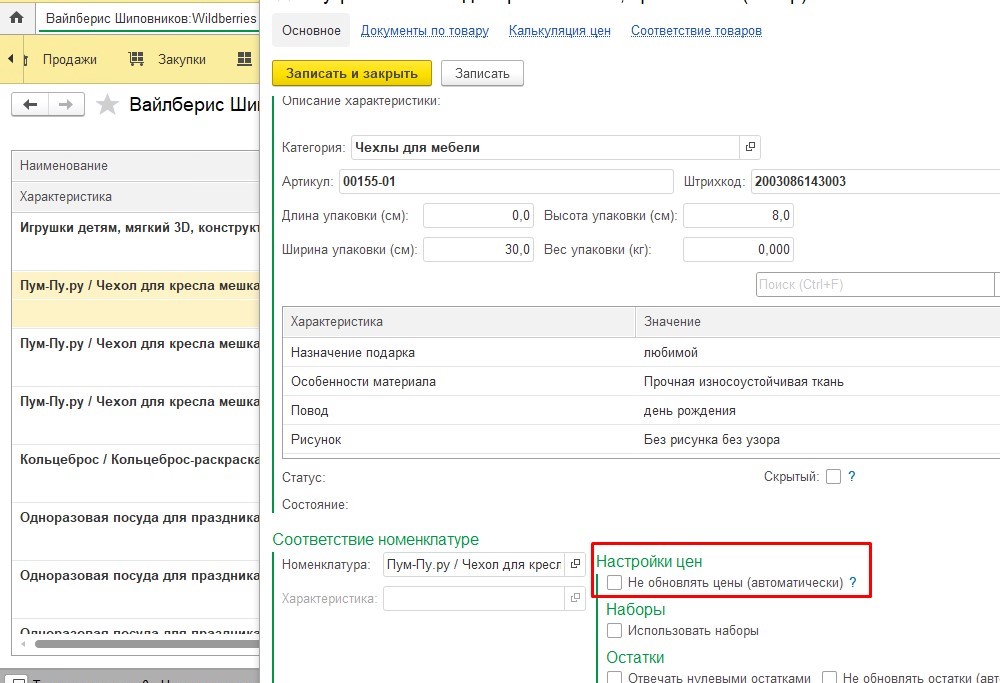Click the Номенклатура input field
The image size is (1000, 683).
click(474, 564)
